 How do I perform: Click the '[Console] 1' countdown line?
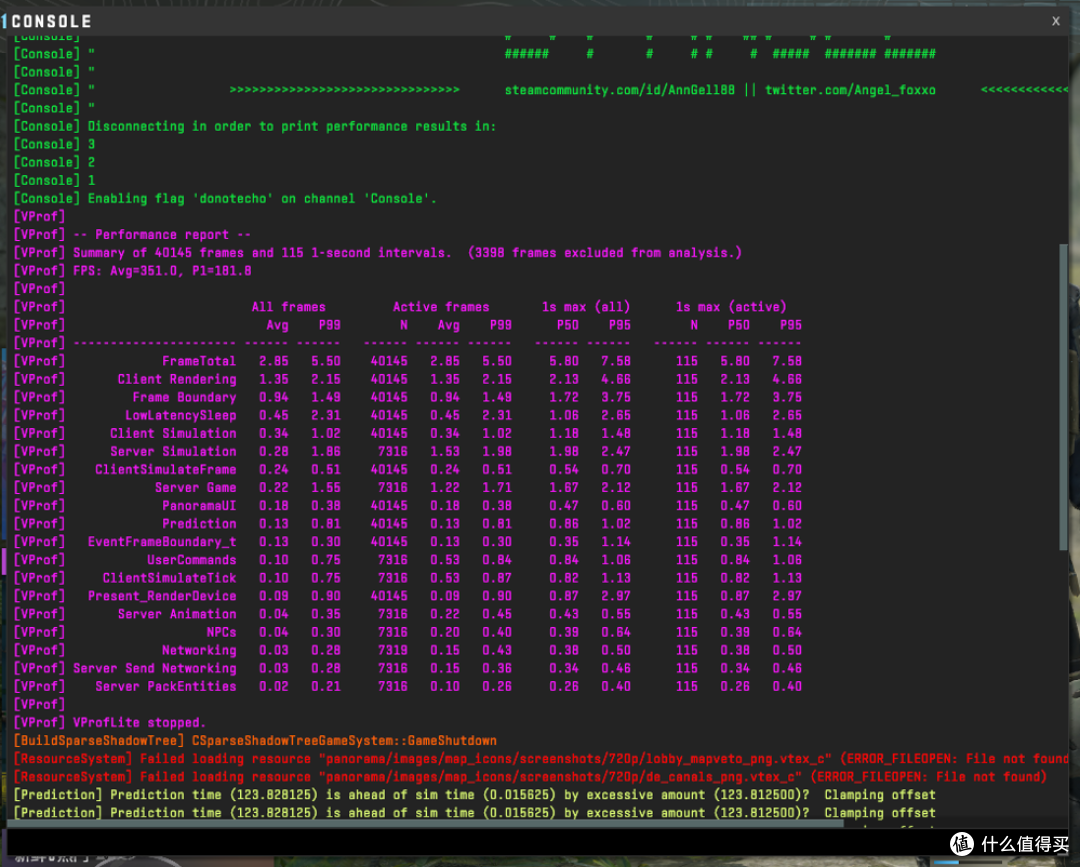point(54,180)
